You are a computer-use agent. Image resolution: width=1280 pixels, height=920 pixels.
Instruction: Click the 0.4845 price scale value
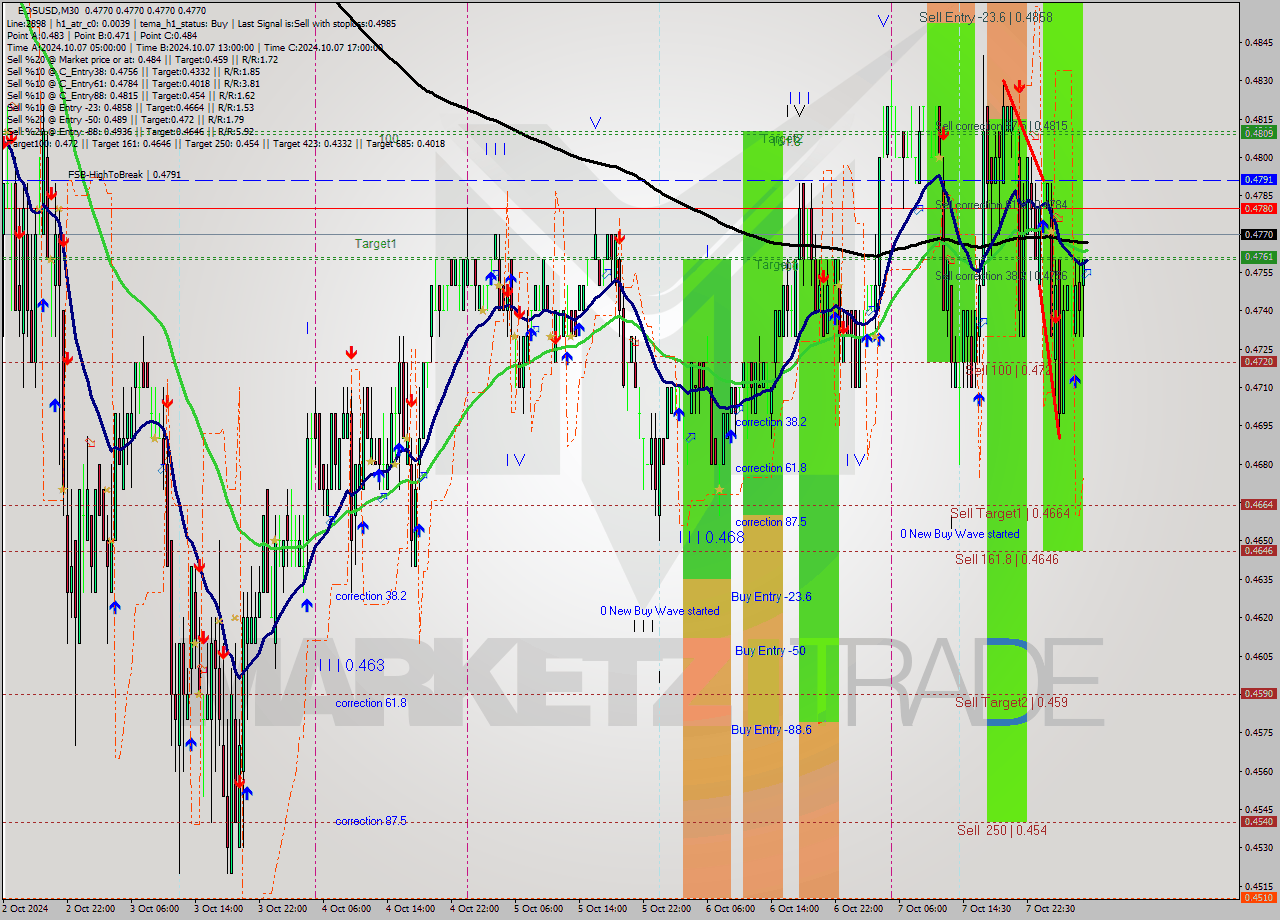[1259, 42]
